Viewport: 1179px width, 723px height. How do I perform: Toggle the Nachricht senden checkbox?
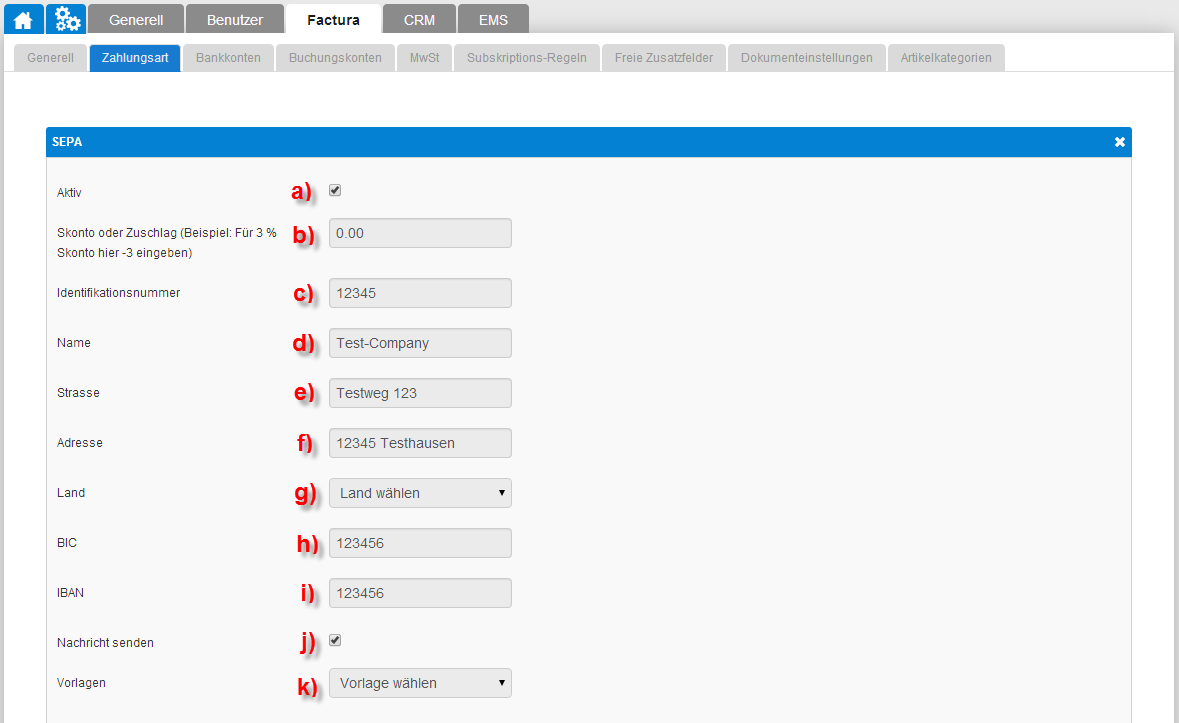click(x=335, y=640)
